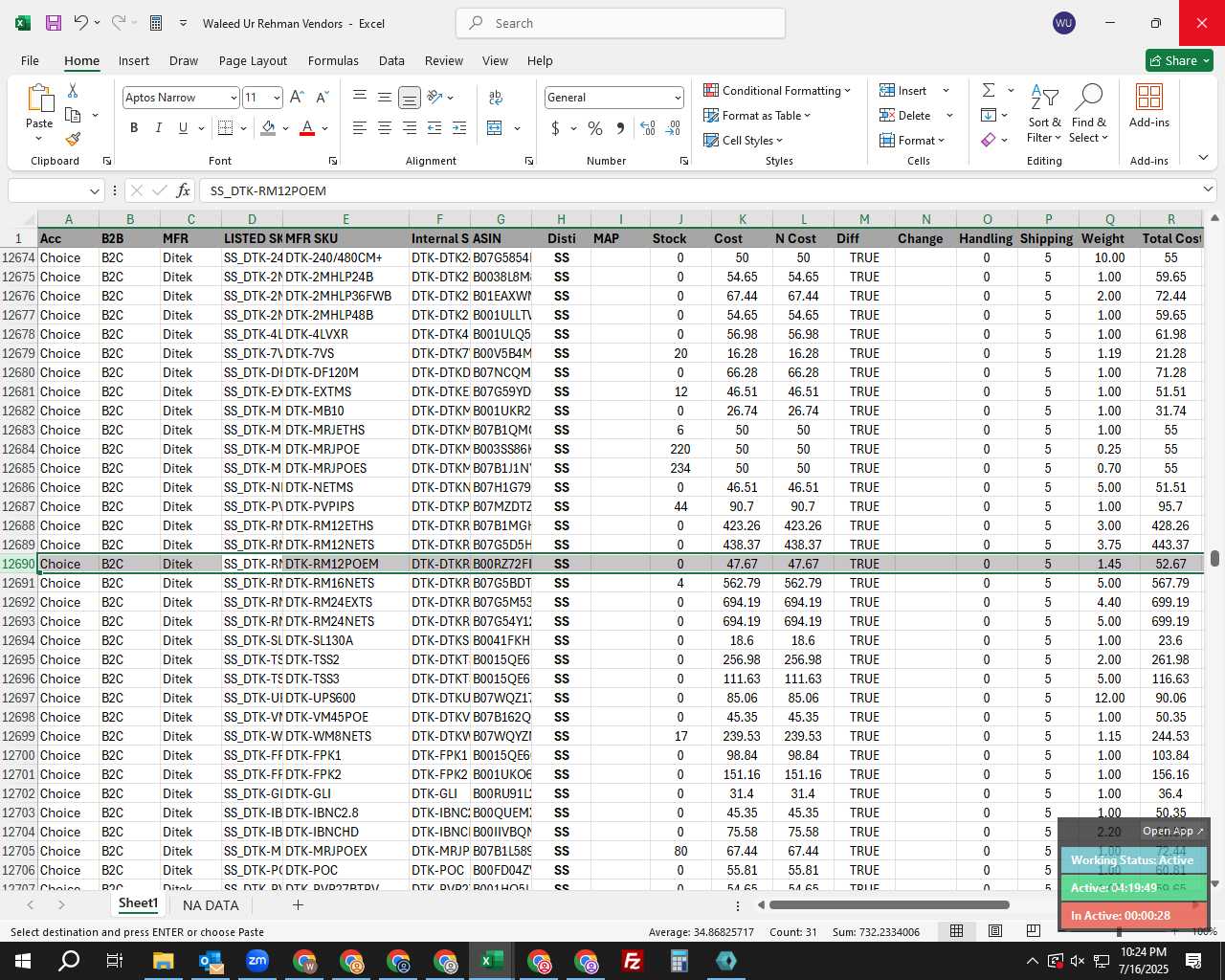Click the Merge & Center icon

click(x=495, y=128)
